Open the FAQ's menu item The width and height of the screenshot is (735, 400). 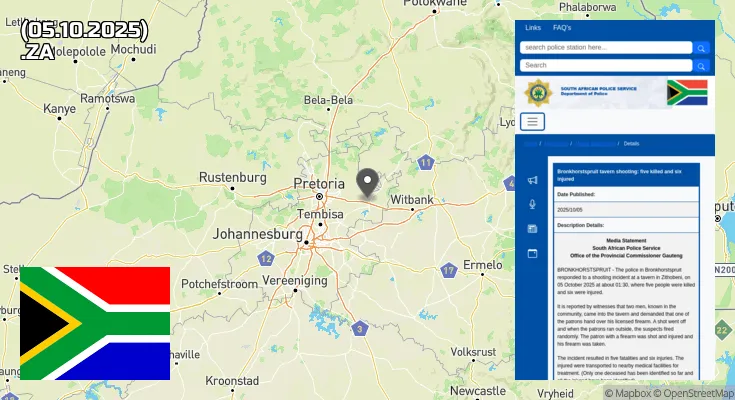pos(562,28)
